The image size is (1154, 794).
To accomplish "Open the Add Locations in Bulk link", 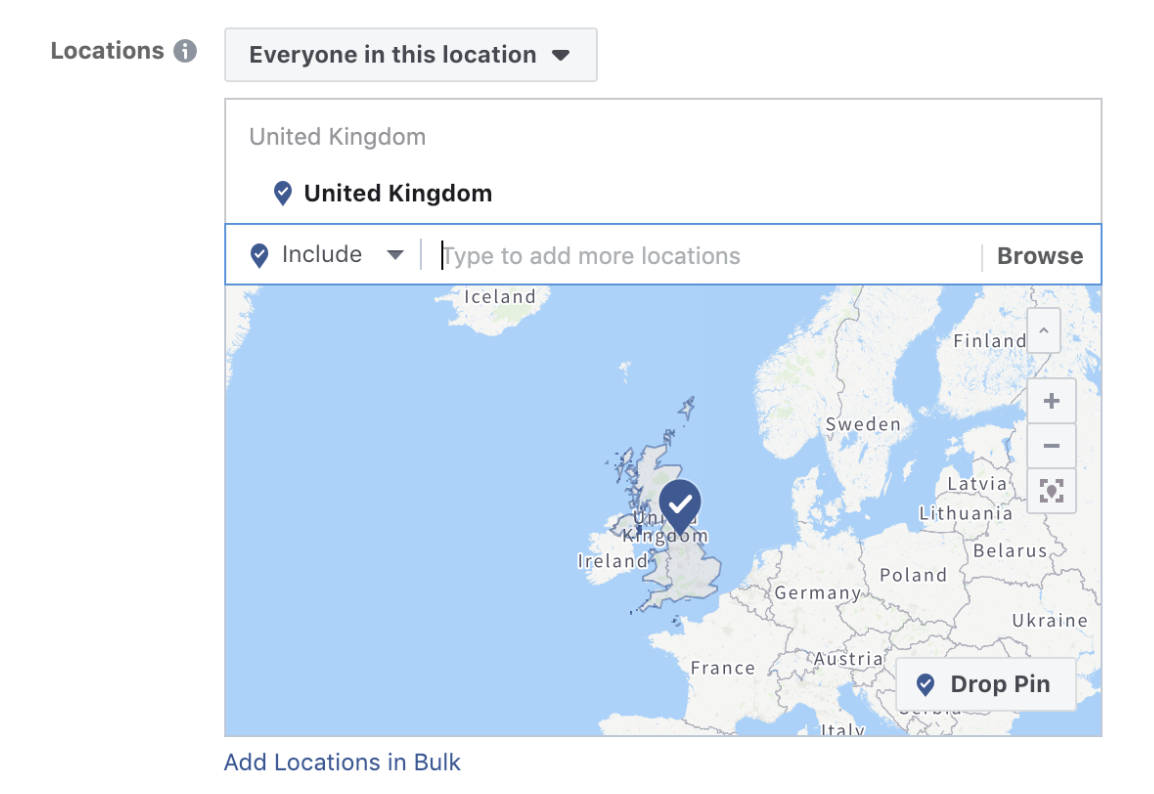I will 342,762.
